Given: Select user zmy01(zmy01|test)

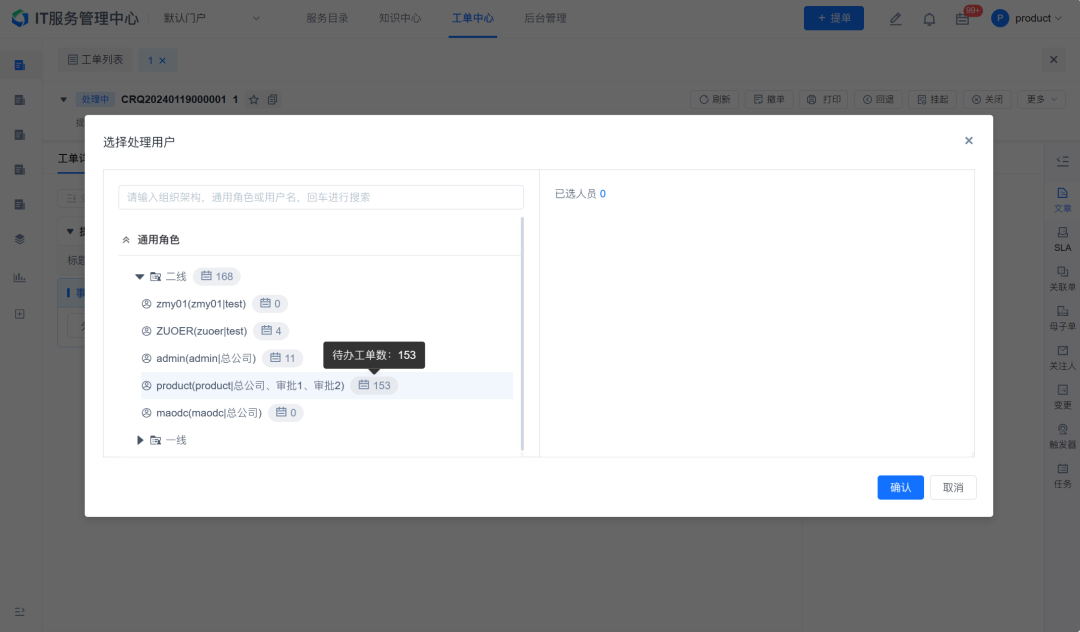Looking at the screenshot, I should point(200,304).
